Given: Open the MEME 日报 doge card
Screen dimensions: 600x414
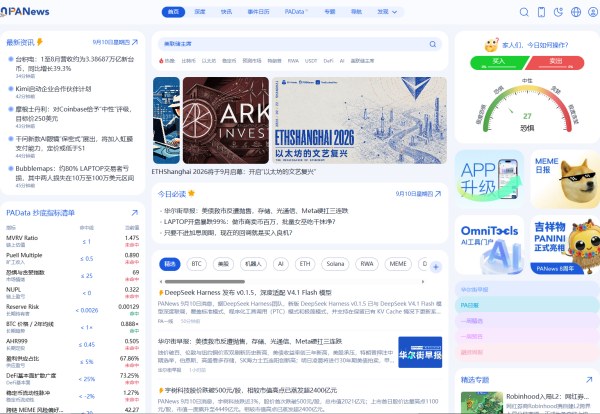Looking at the screenshot, I should pos(565,179).
